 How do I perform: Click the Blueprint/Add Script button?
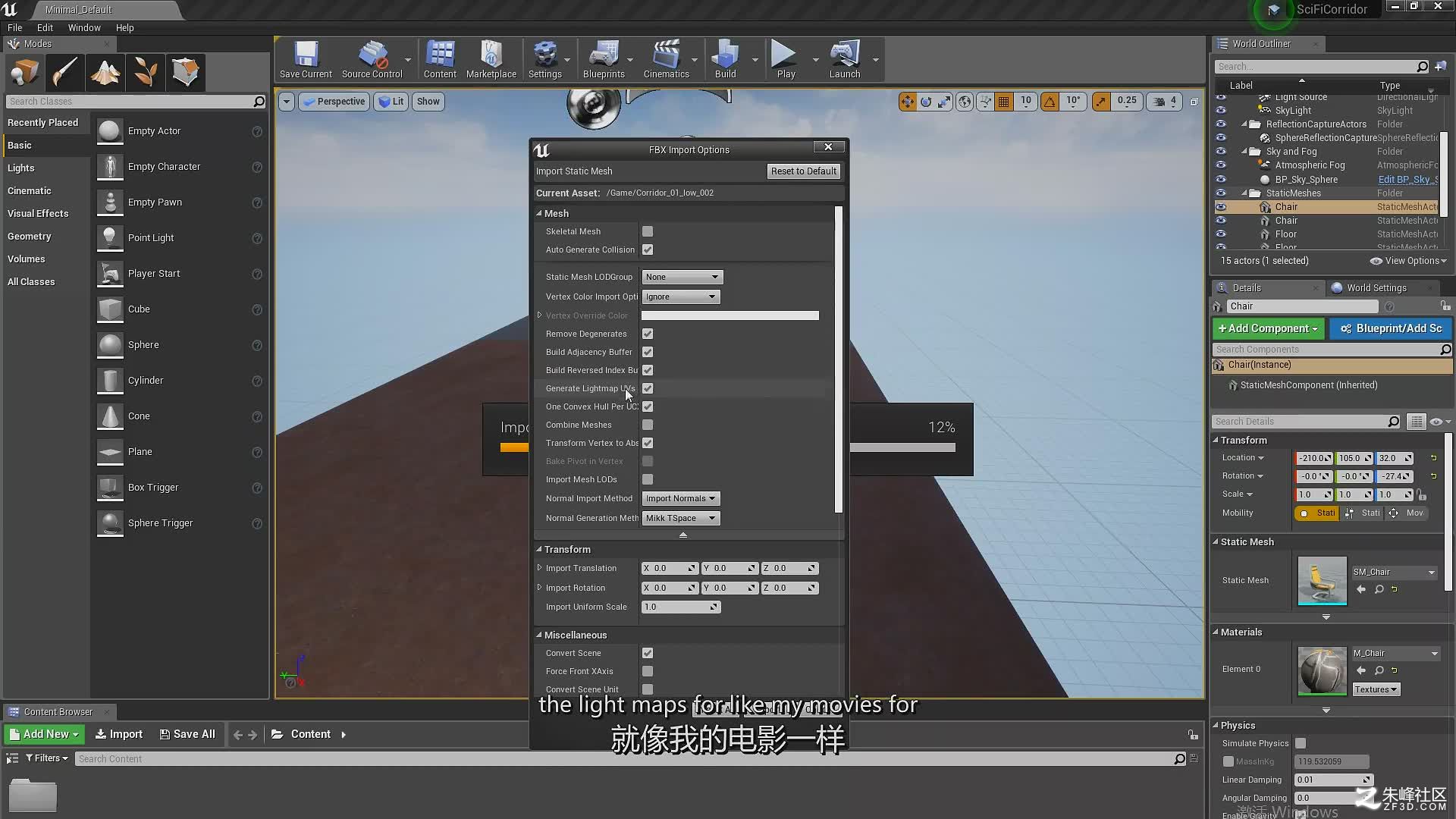point(1391,328)
